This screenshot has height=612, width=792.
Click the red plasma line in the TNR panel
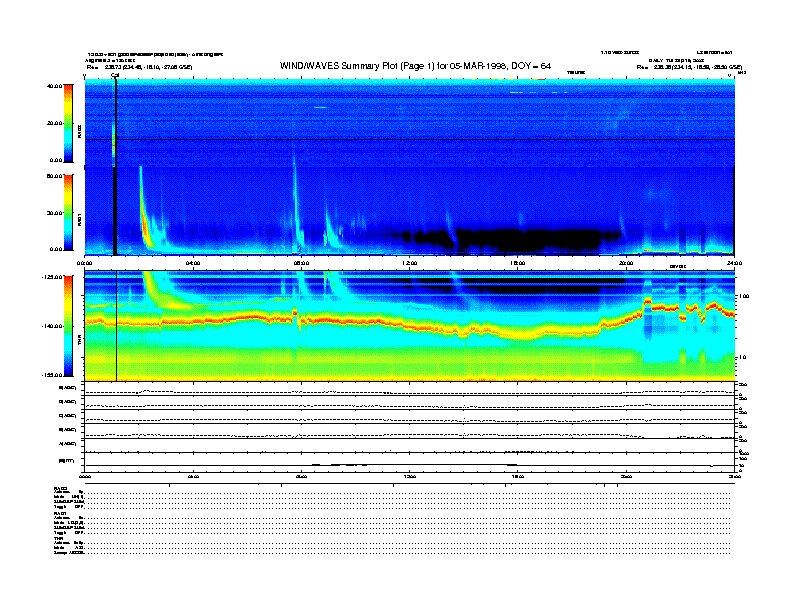(x=409, y=322)
